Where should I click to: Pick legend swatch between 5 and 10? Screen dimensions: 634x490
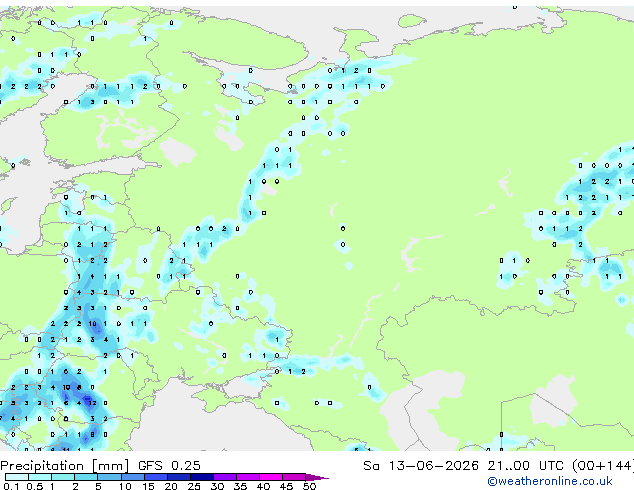(110, 477)
